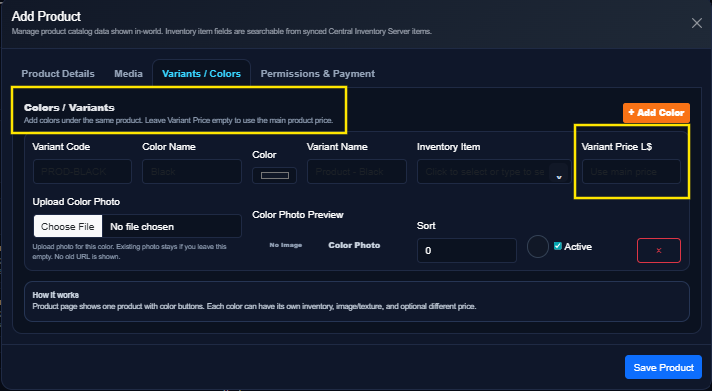This screenshot has width=712, height=391.
Task: Click the No file chosen text
Action: [142, 227]
